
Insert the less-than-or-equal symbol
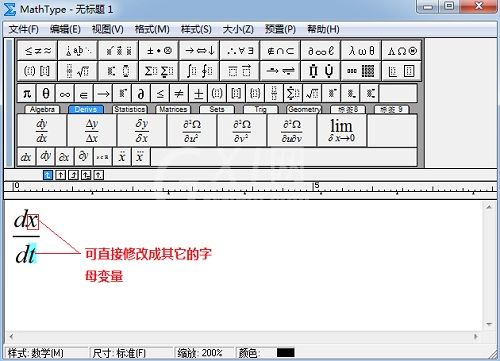coord(160,93)
